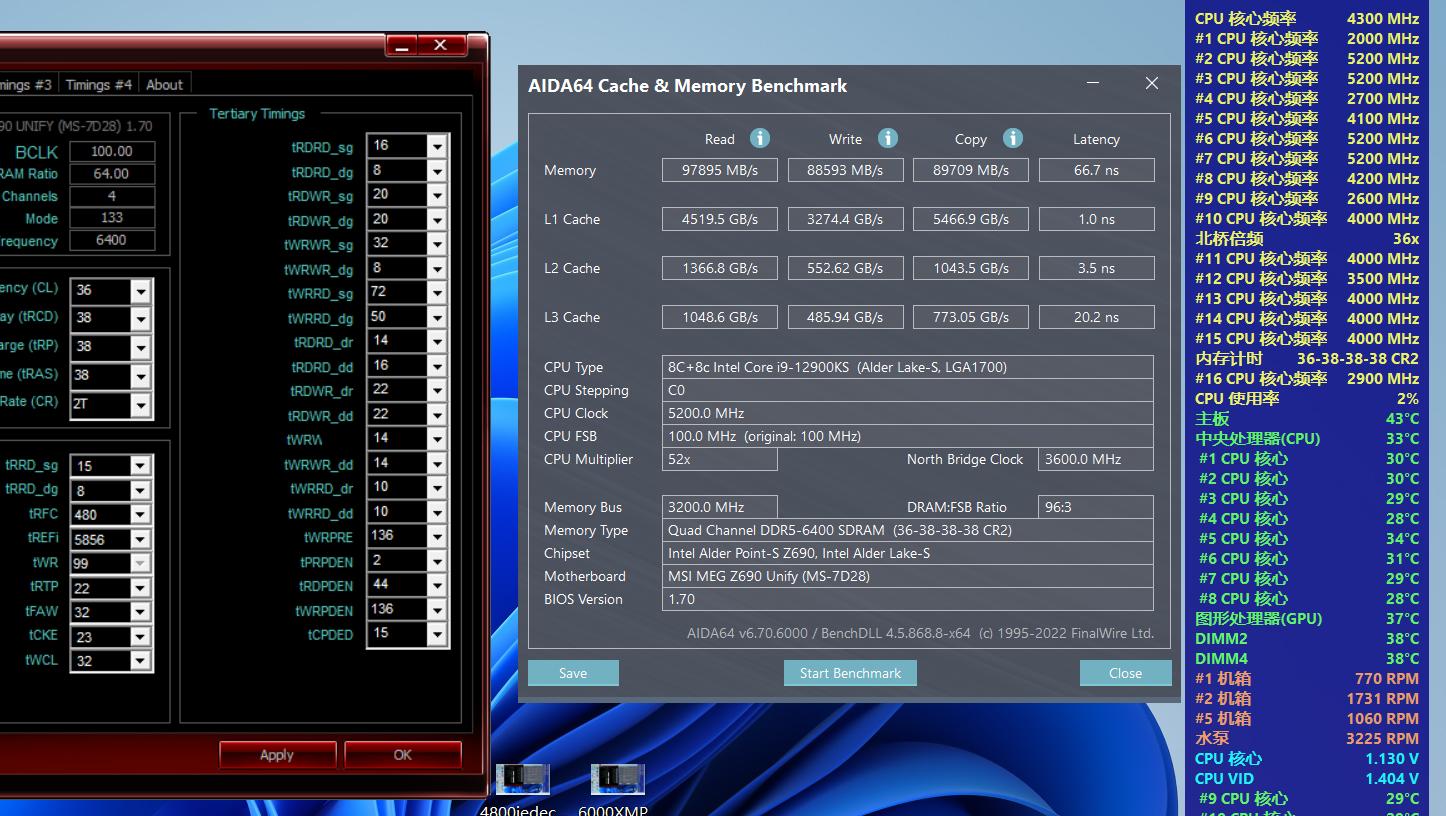1446x816 pixels.
Task: Open the CAS Latency (CL) dropdown
Action: click(140, 291)
